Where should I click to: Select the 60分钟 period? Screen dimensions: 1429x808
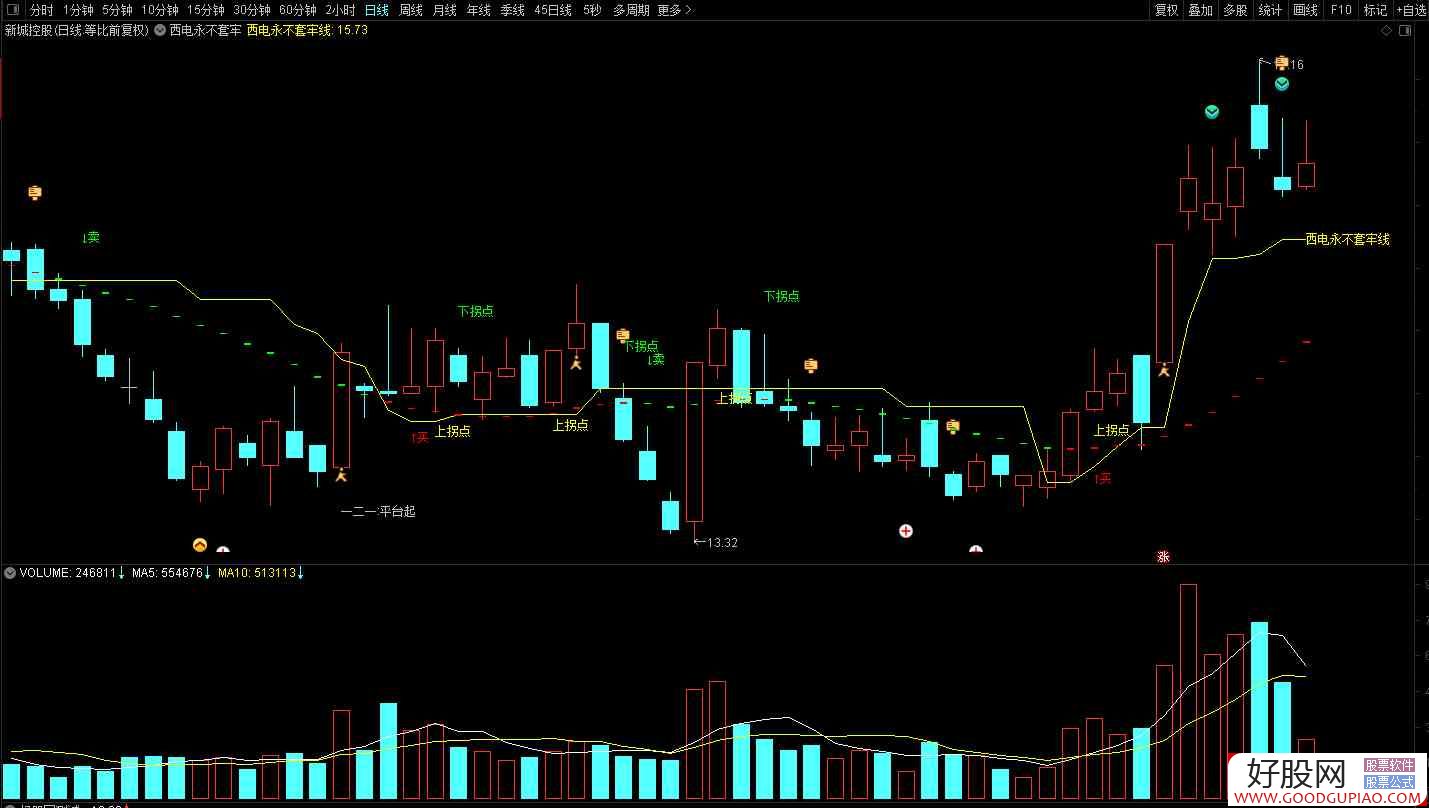pos(298,10)
